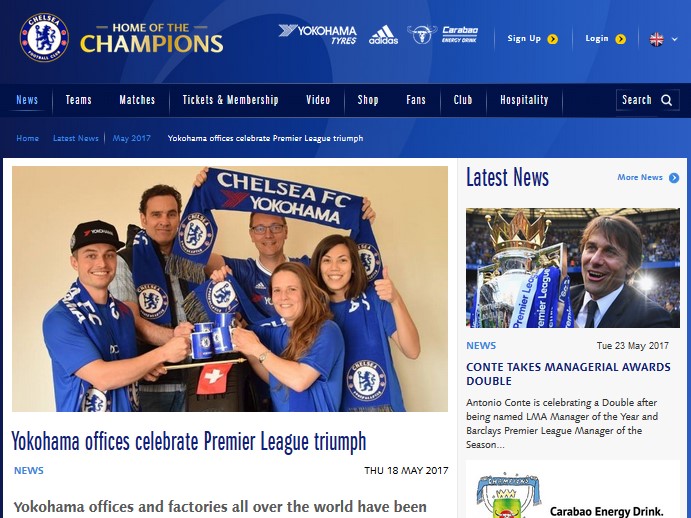Expand the language dropdown chevron

coord(674,39)
